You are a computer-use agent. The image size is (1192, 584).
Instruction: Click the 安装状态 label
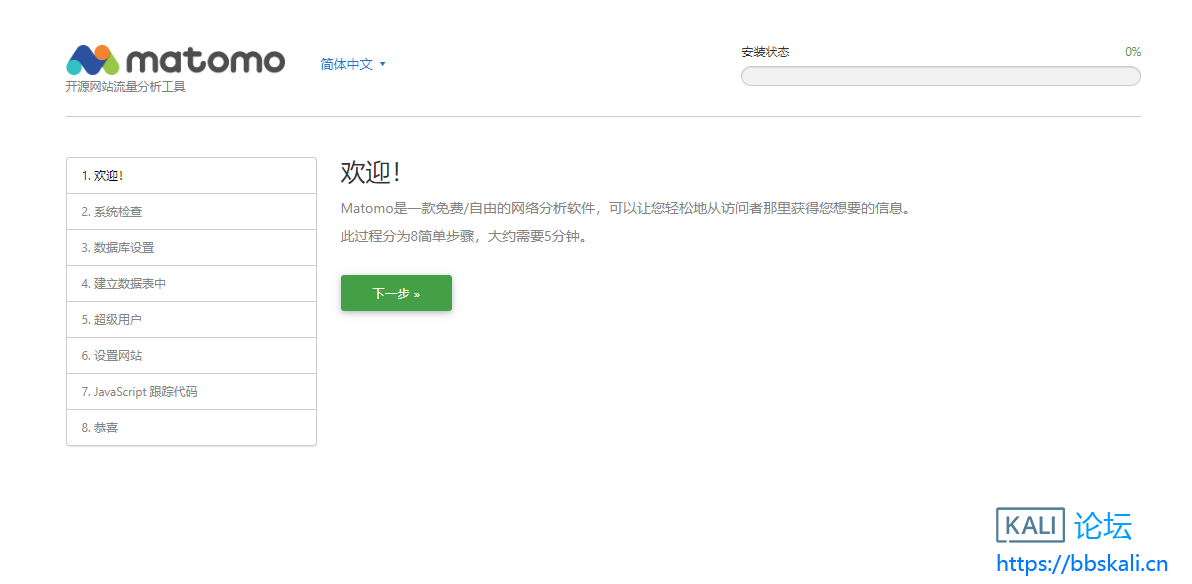click(x=765, y=52)
